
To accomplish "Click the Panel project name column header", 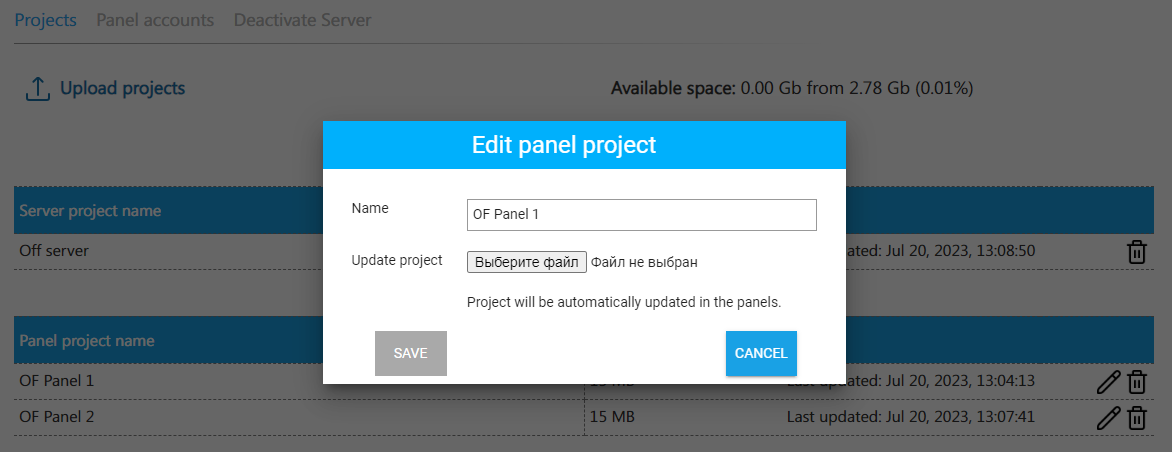I will tap(87, 341).
